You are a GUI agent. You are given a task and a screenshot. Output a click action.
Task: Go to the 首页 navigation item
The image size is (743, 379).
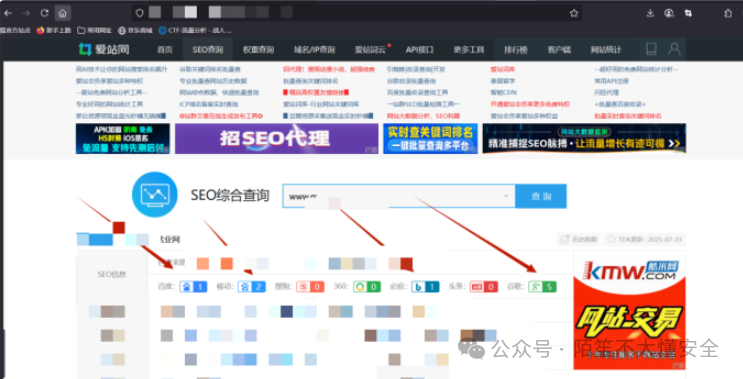(x=165, y=50)
